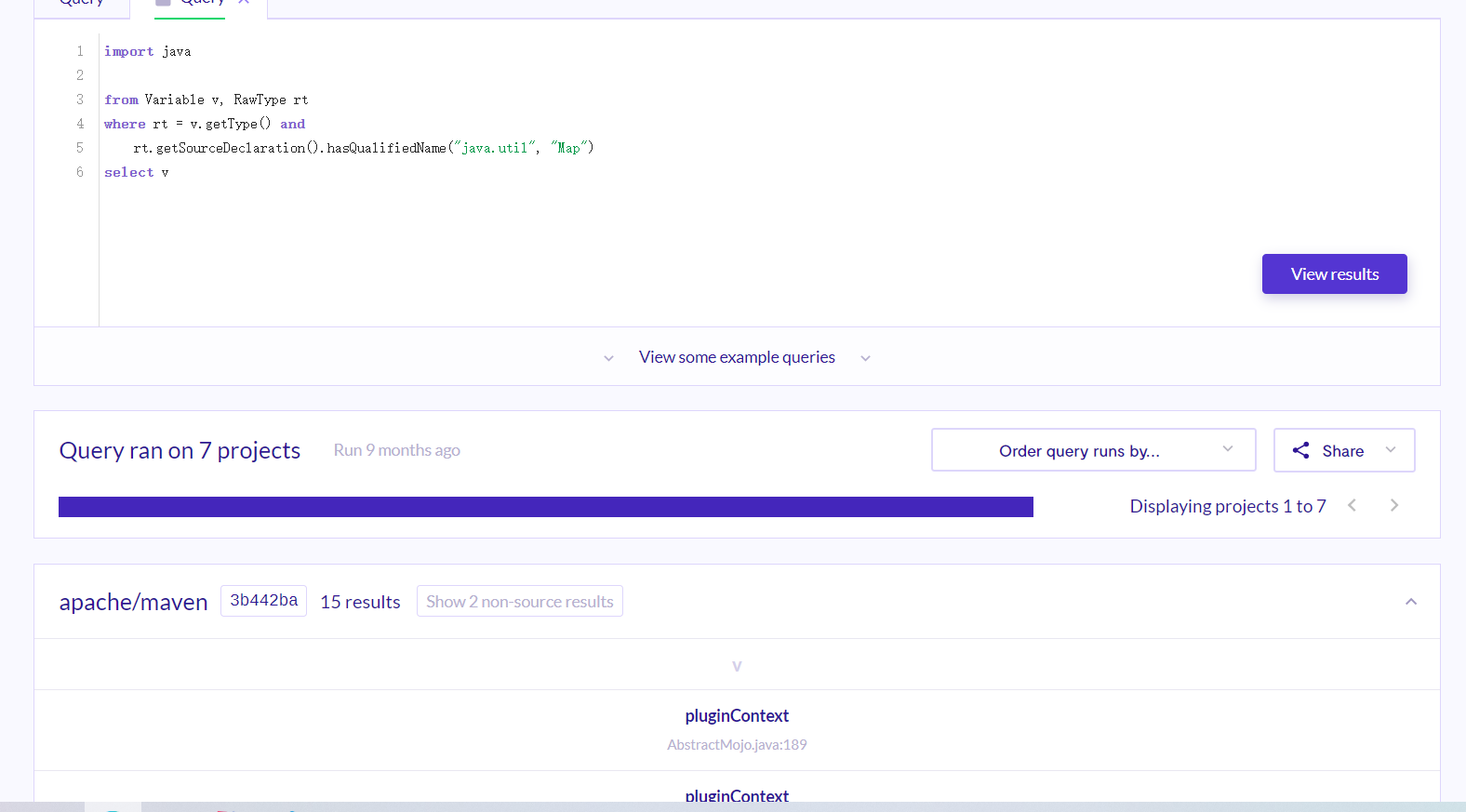Click the file icon on active Query tab
Image resolution: width=1466 pixels, height=812 pixels.
click(x=163, y=2)
